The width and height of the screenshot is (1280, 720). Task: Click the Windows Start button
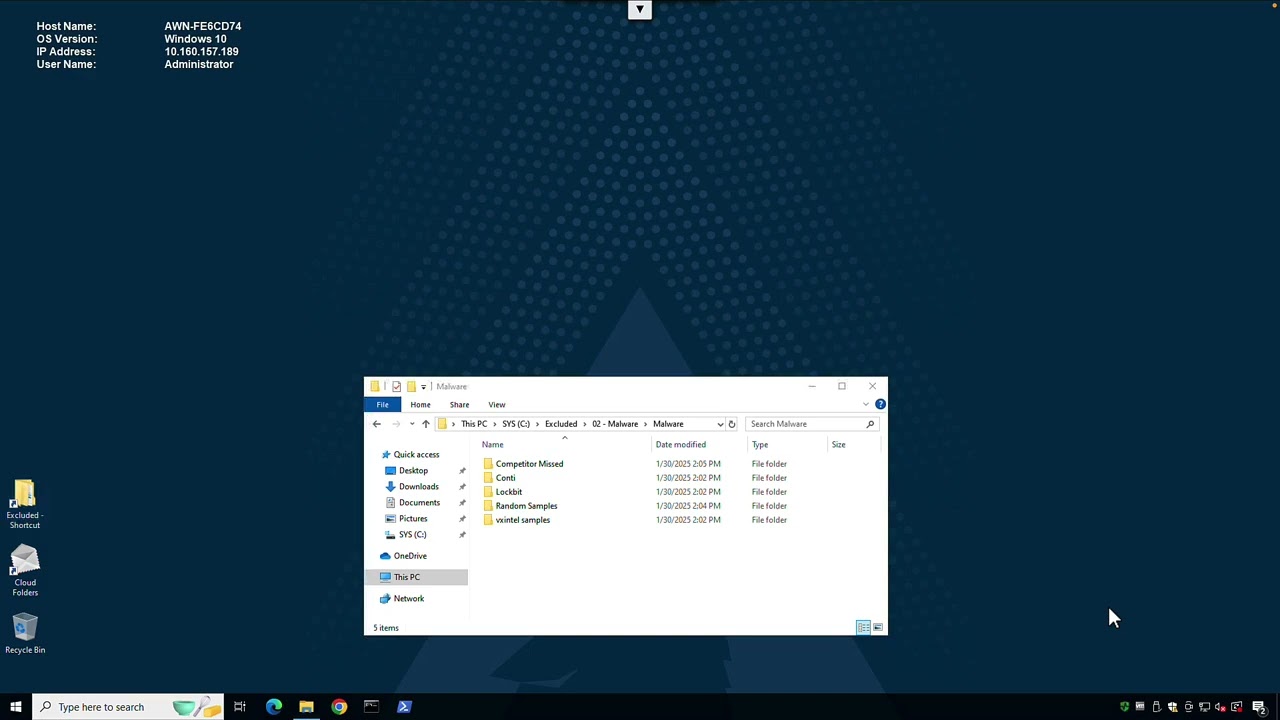point(16,707)
